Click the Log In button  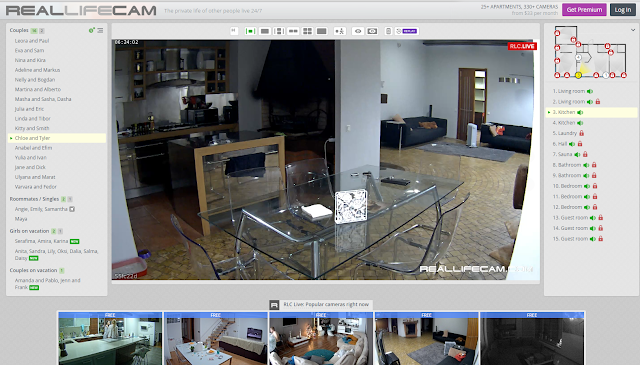point(623,10)
